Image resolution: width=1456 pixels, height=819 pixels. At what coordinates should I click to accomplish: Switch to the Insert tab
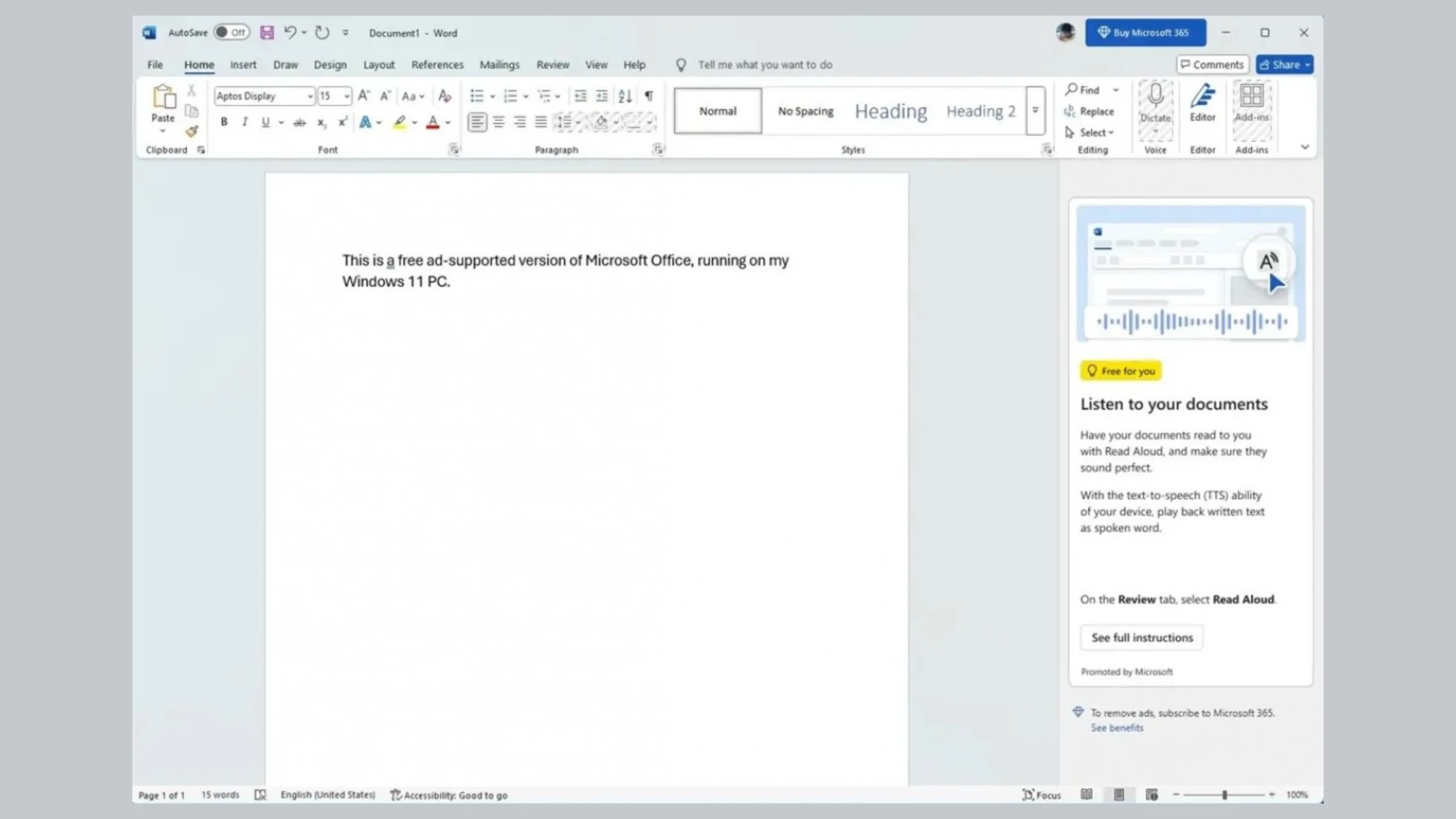point(243,65)
